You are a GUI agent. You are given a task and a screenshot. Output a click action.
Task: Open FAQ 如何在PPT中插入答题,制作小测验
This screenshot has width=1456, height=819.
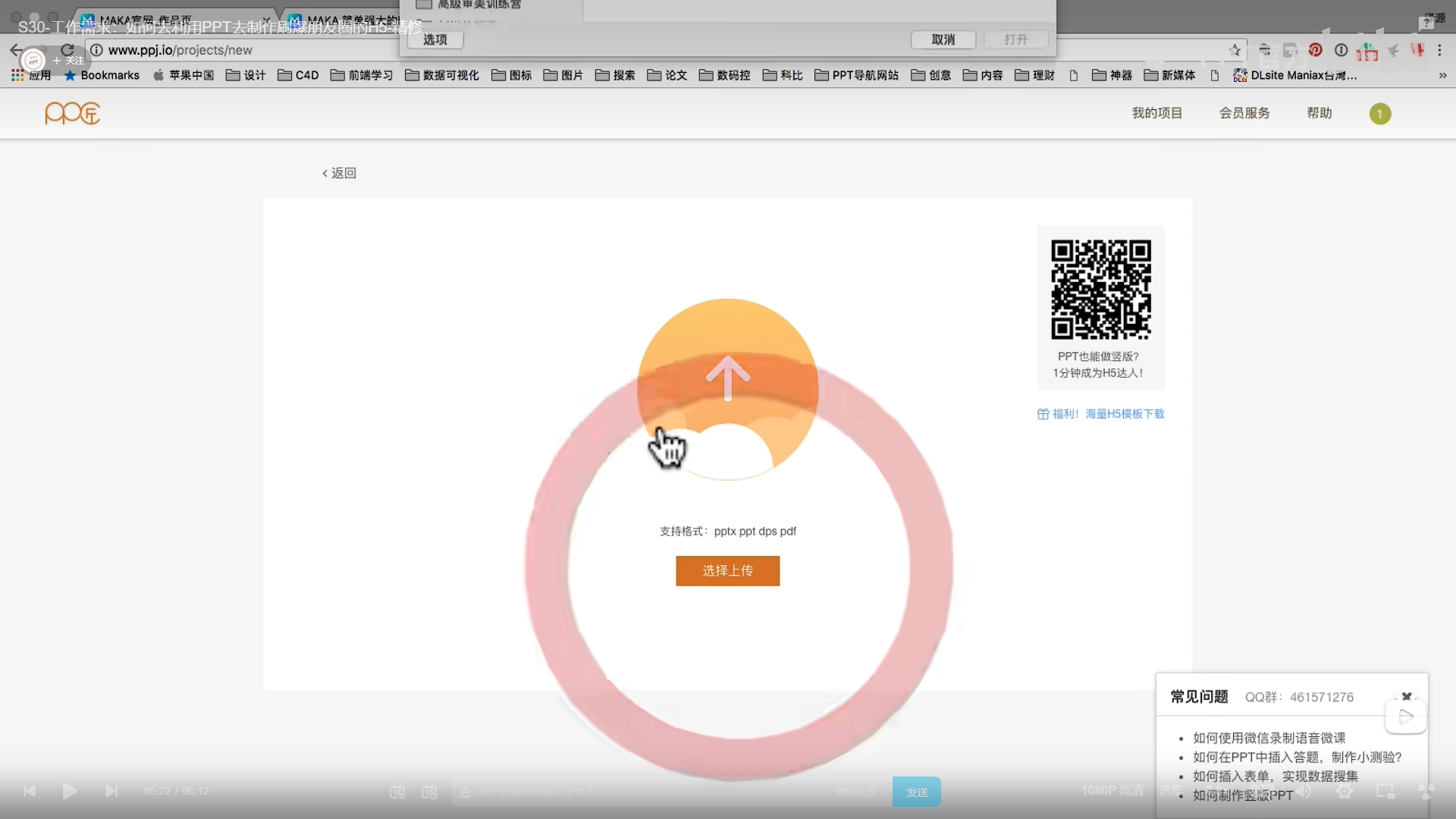pos(1298,757)
